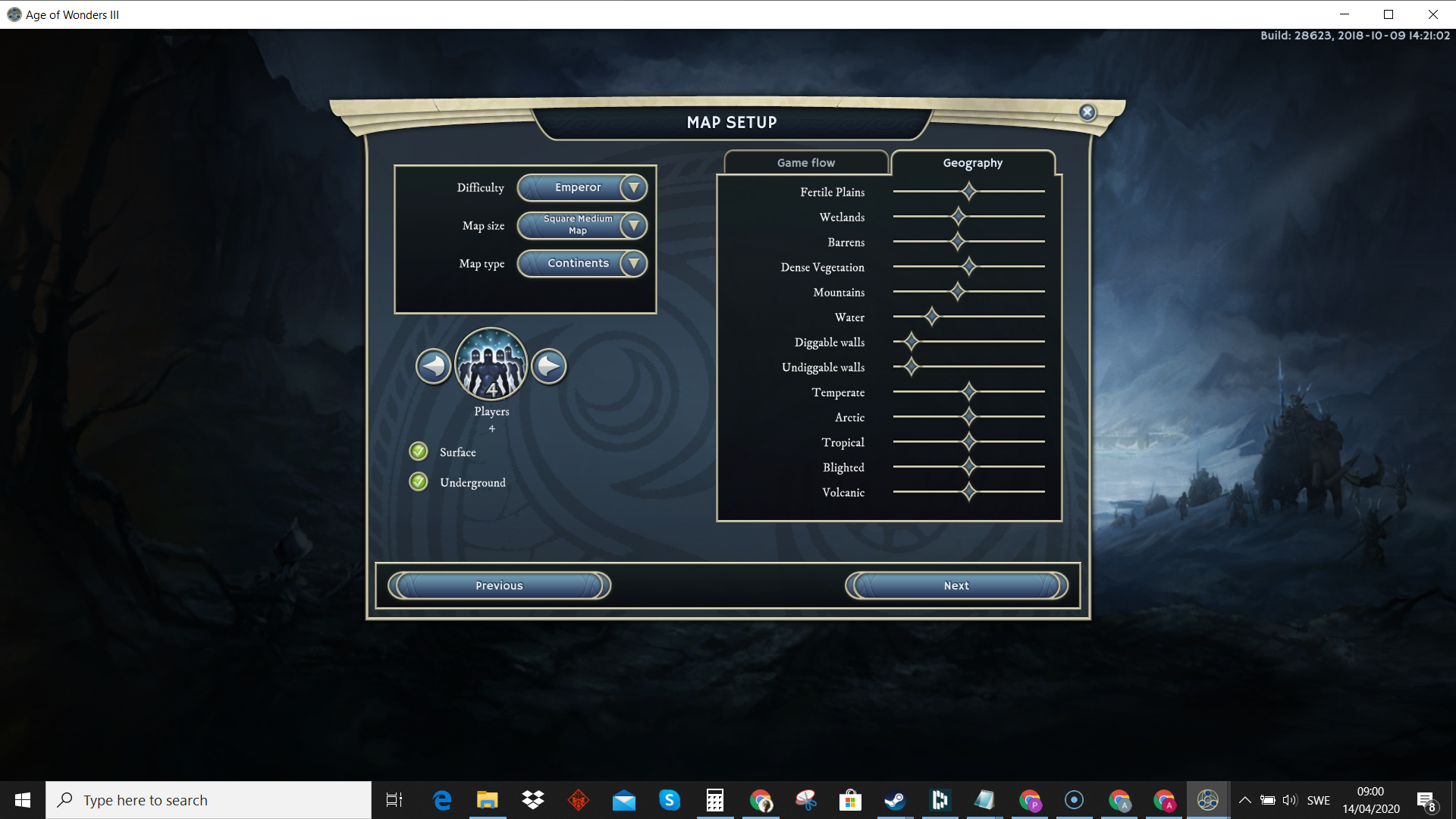Click the taskbar search box
The image size is (1456, 819).
209,800
